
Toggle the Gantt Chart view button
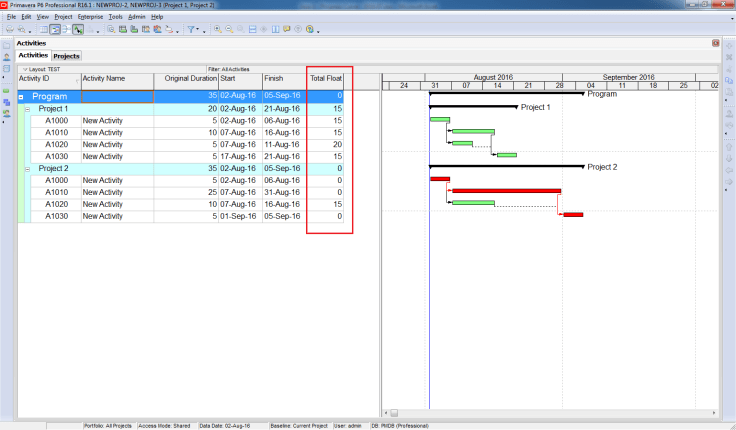coord(55,29)
